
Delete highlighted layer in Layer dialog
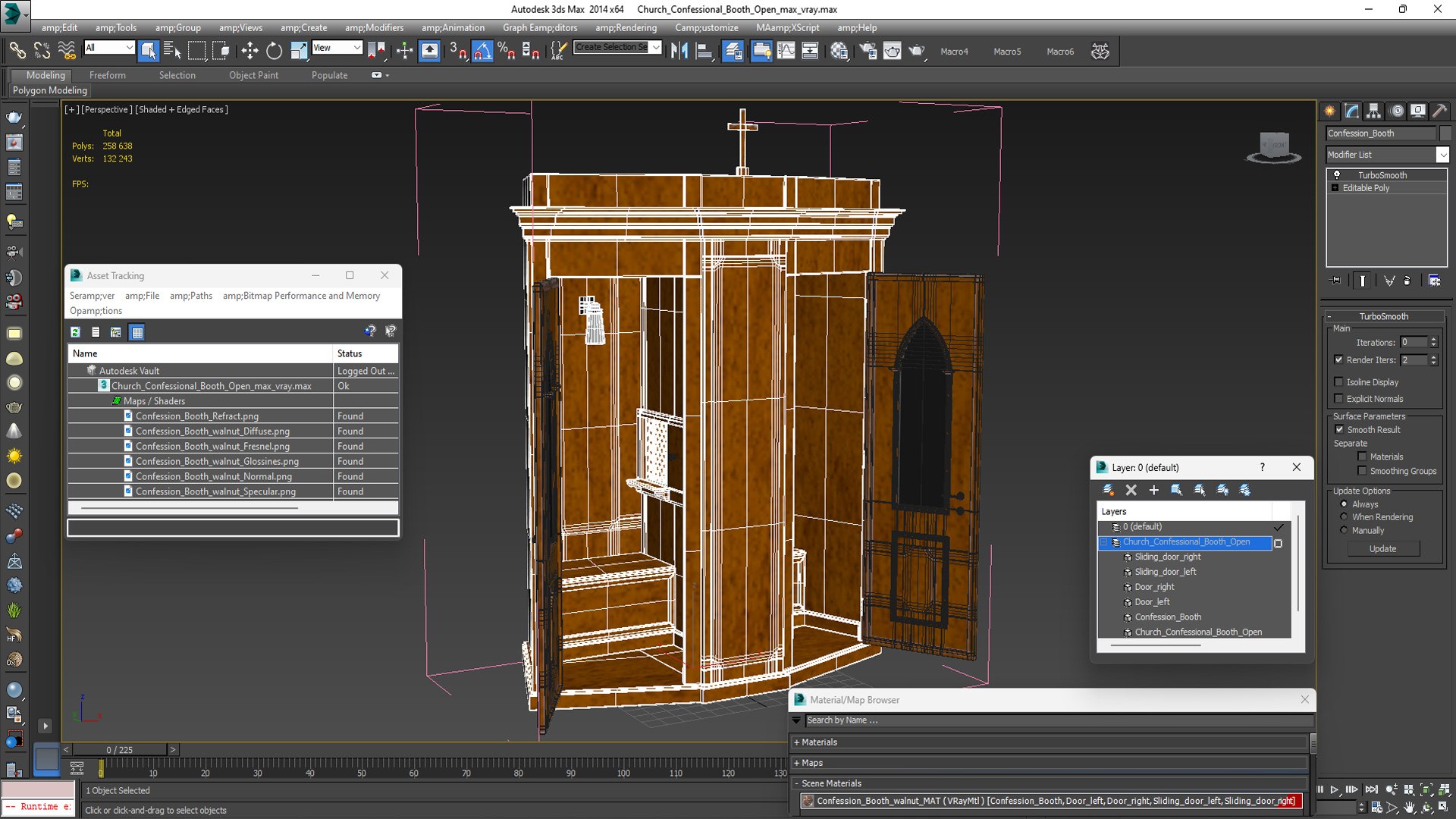[x=1131, y=490]
